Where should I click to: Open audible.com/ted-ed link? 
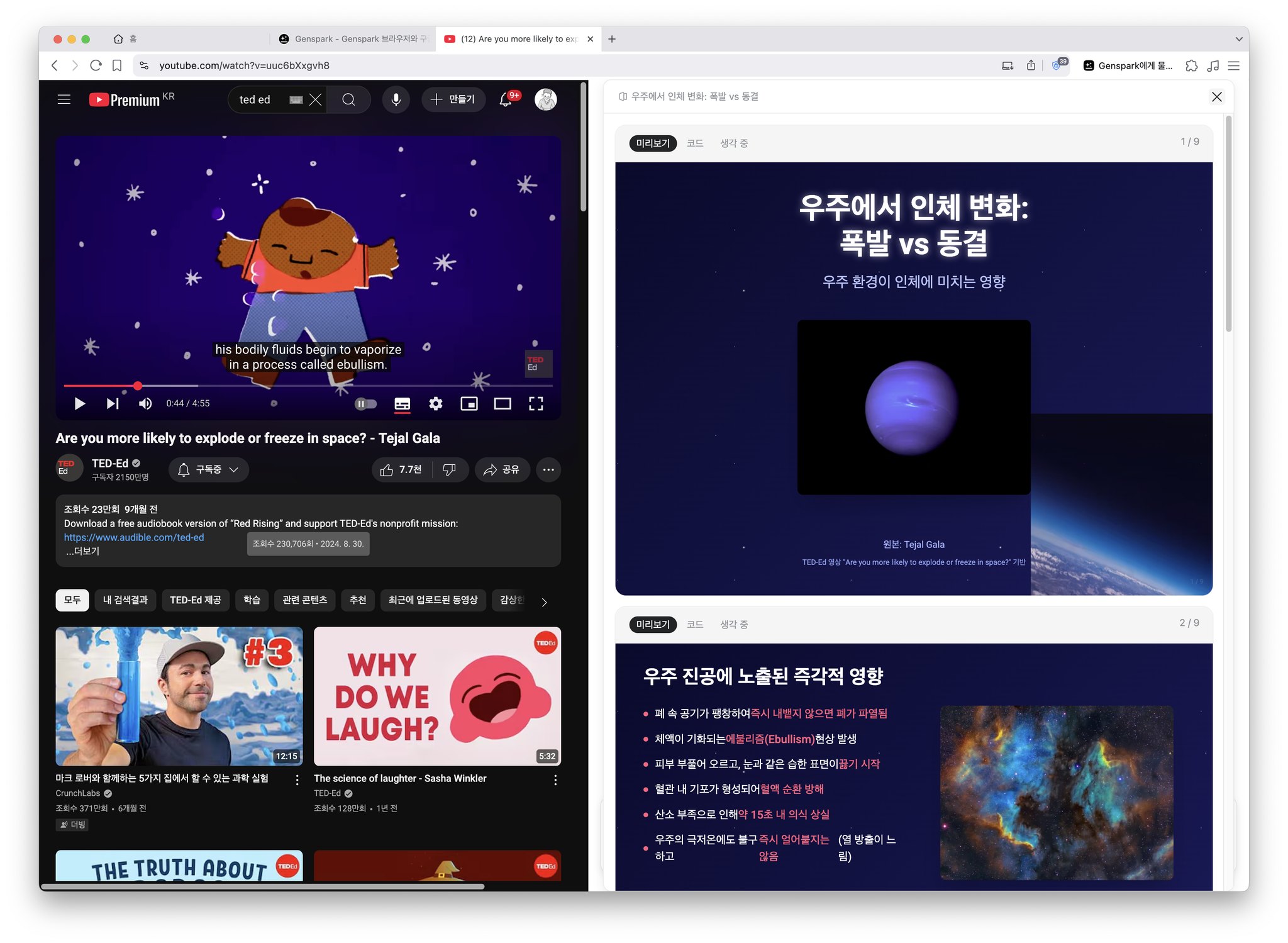tap(134, 537)
